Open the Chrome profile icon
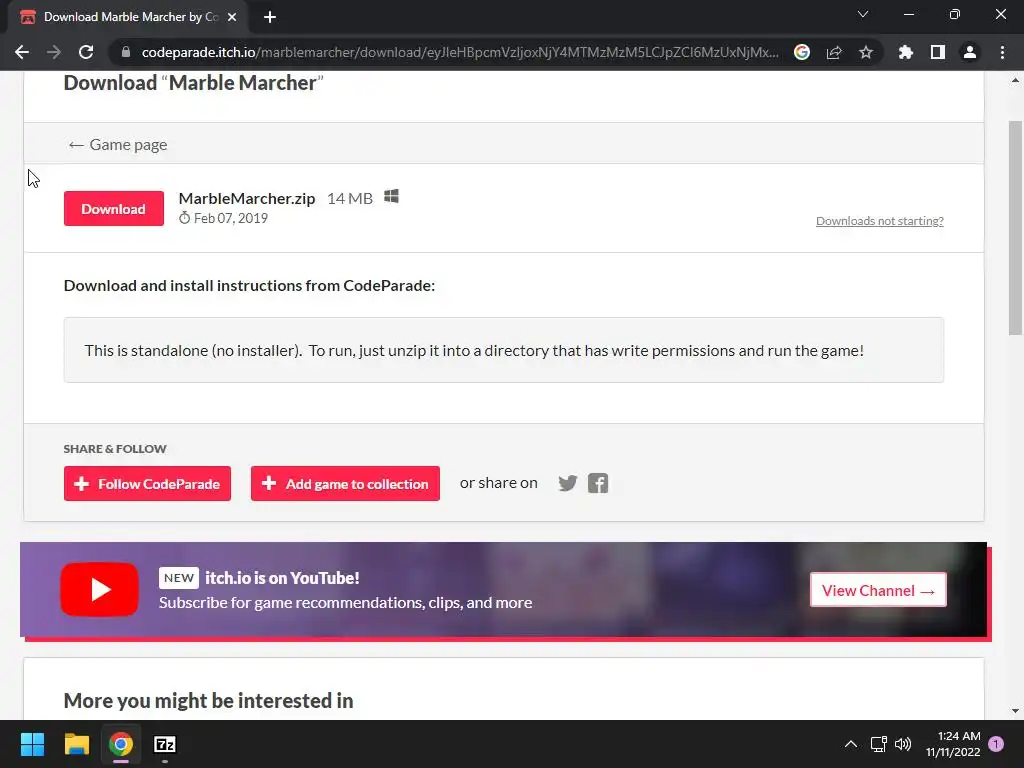The image size is (1024, 768). coord(970,52)
